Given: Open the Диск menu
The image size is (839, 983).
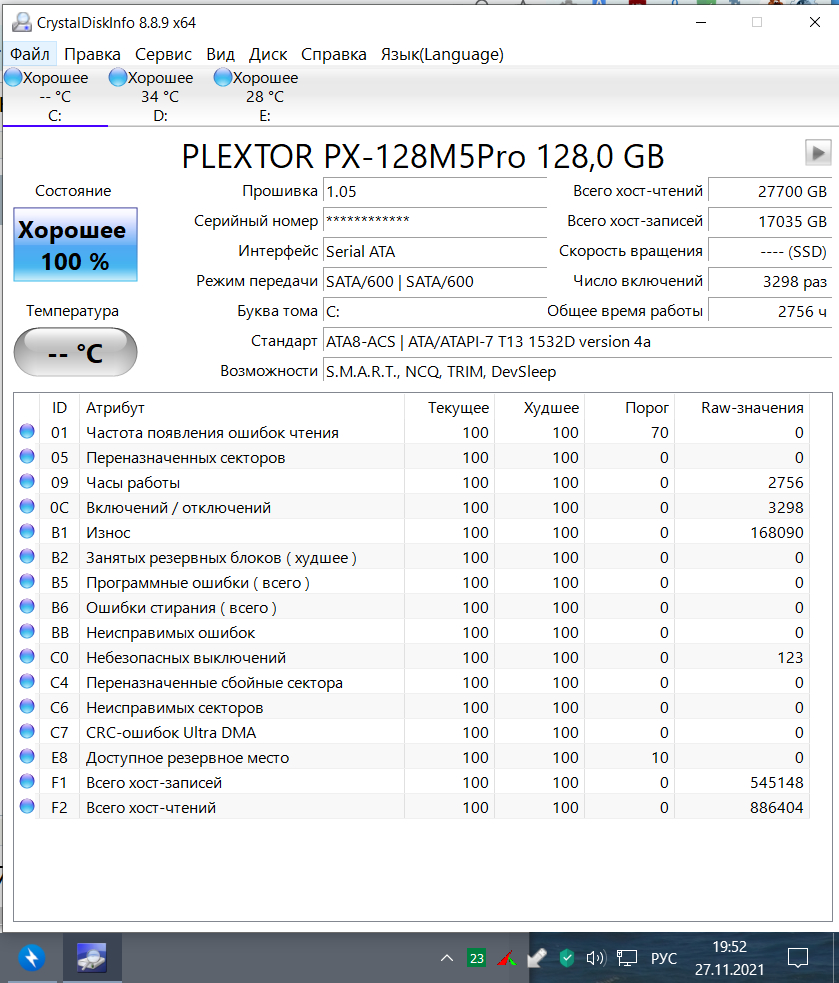Looking at the screenshot, I should 268,55.
